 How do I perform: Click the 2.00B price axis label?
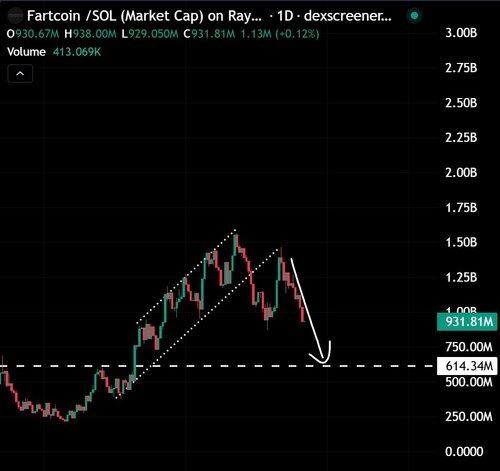tap(461, 173)
